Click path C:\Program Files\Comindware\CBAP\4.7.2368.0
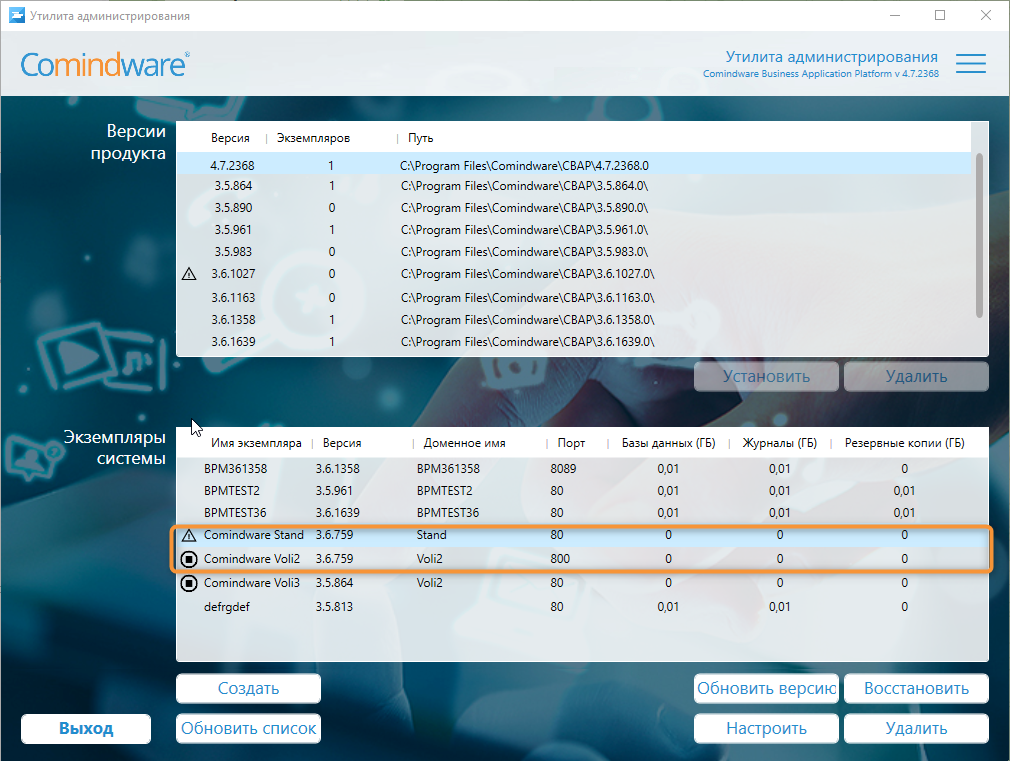The height and width of the screenshot is (761, 1010). (x=524, y=166)
